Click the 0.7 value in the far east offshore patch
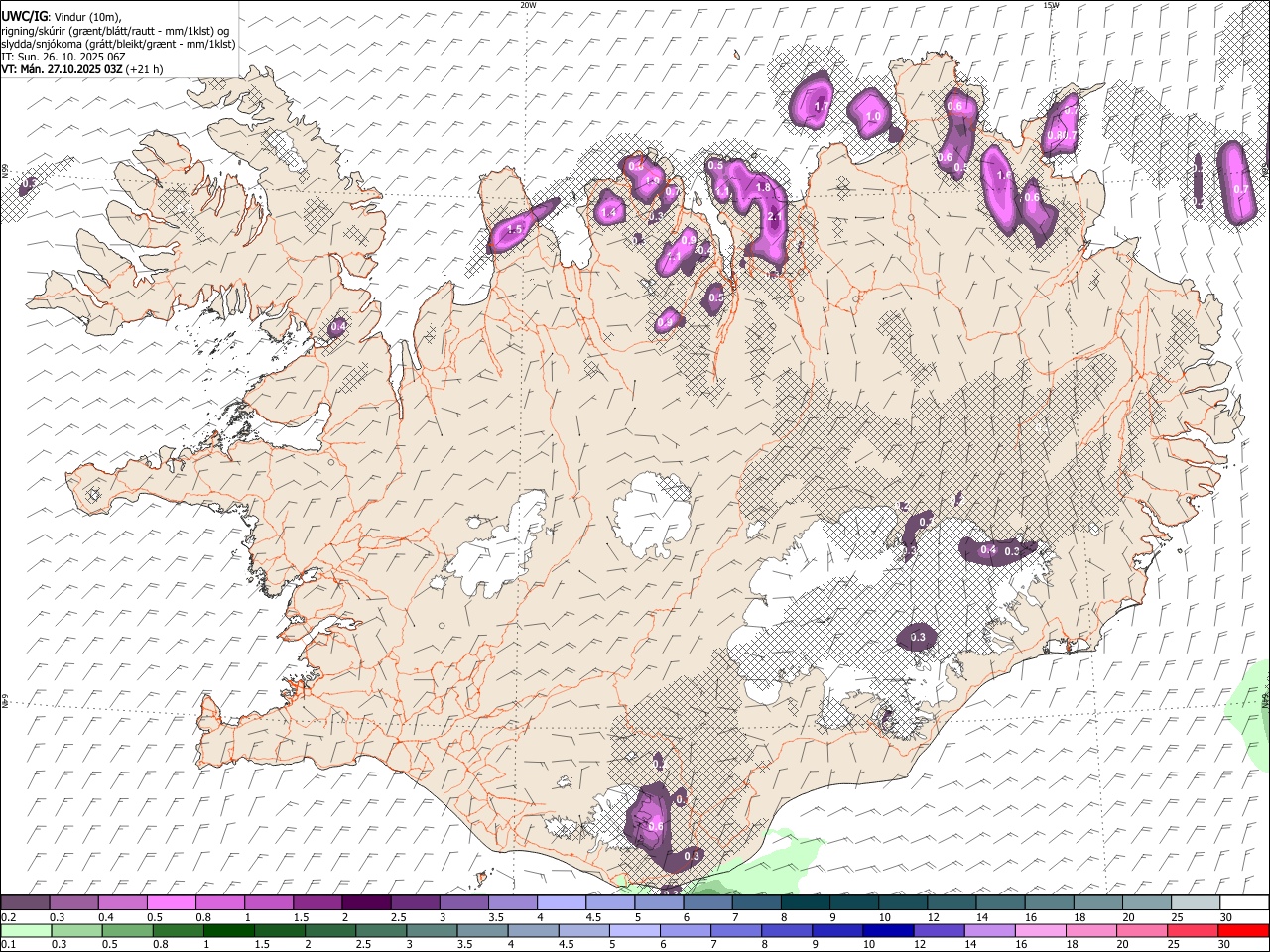The height and width of the screenshot is (952, 1270). [x=1240, y=189]
